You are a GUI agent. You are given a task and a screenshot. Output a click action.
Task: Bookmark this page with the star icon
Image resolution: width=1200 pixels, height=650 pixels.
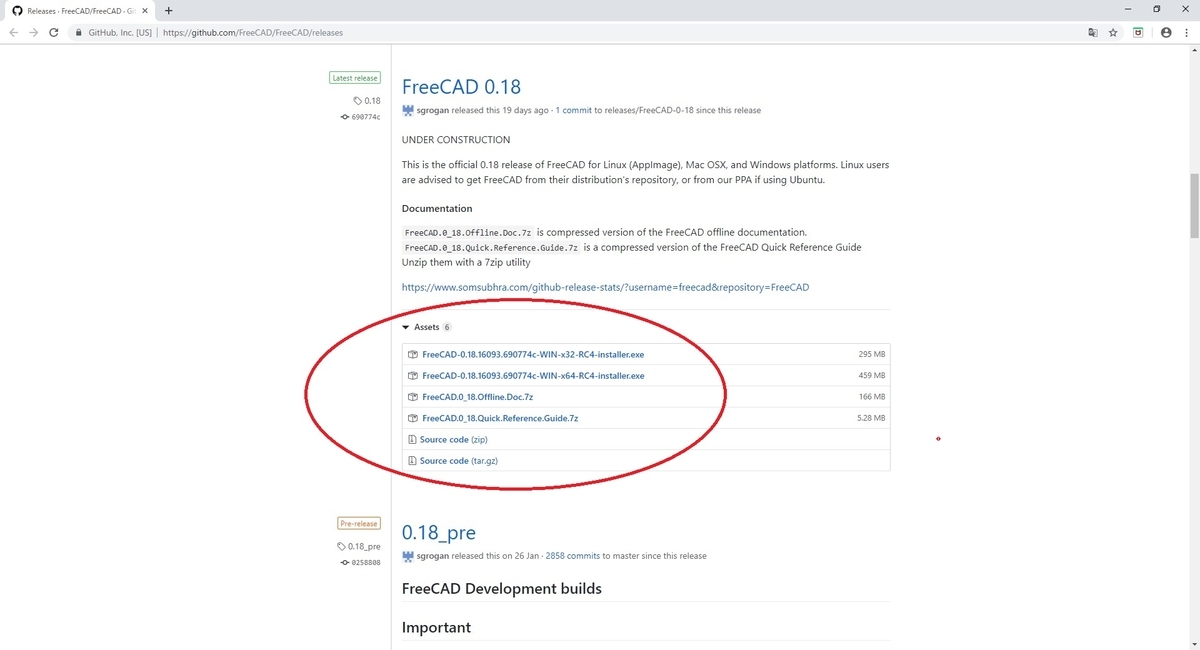(1113, 32)
